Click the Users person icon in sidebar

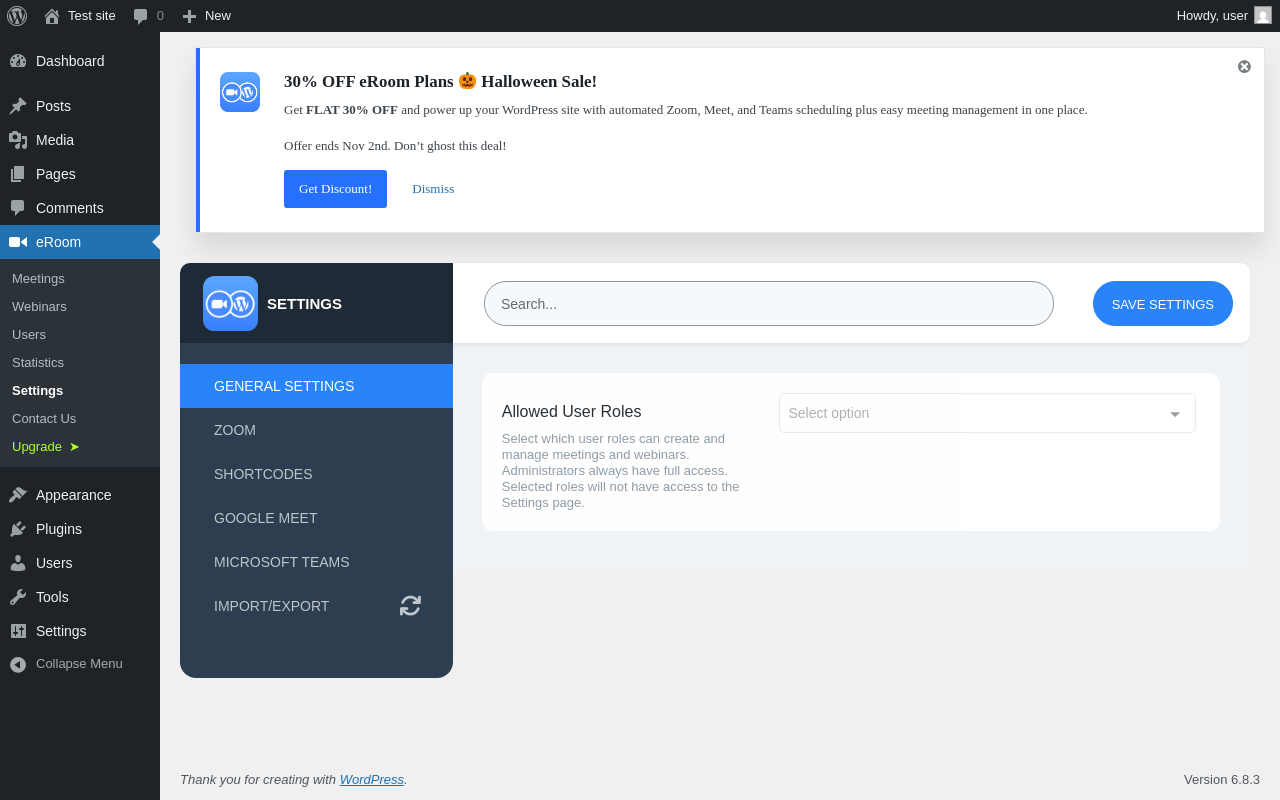tap(18, 563)
